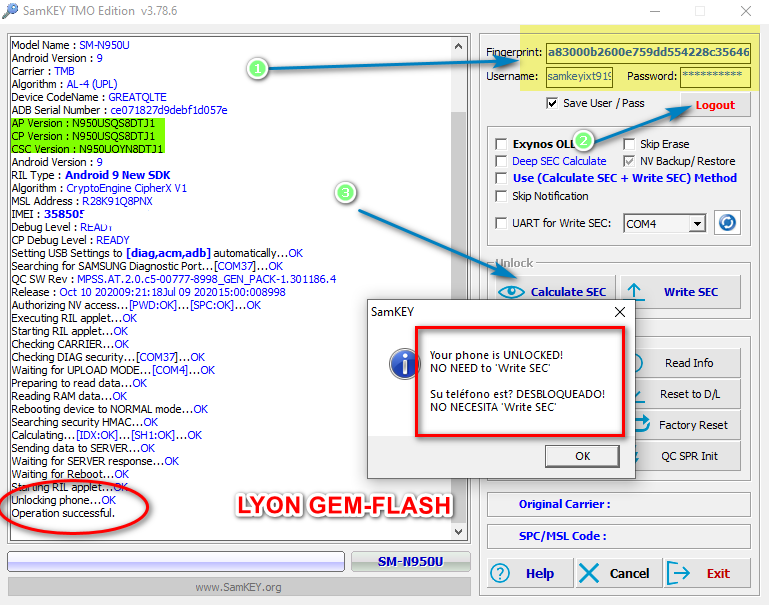The image size is (769, 605).
Task: Enable the Exynos OLD checkbox
Action: coord(501,144)
